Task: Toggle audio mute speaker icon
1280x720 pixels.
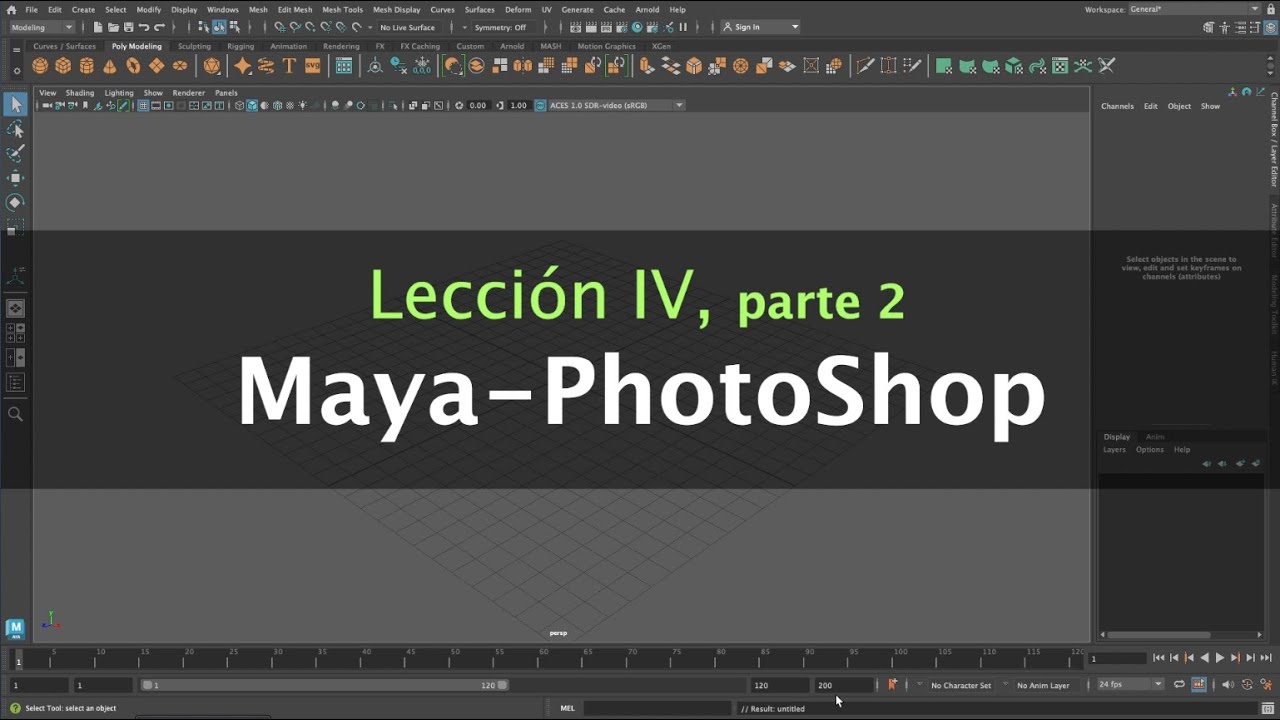Action: [1228, 685]
